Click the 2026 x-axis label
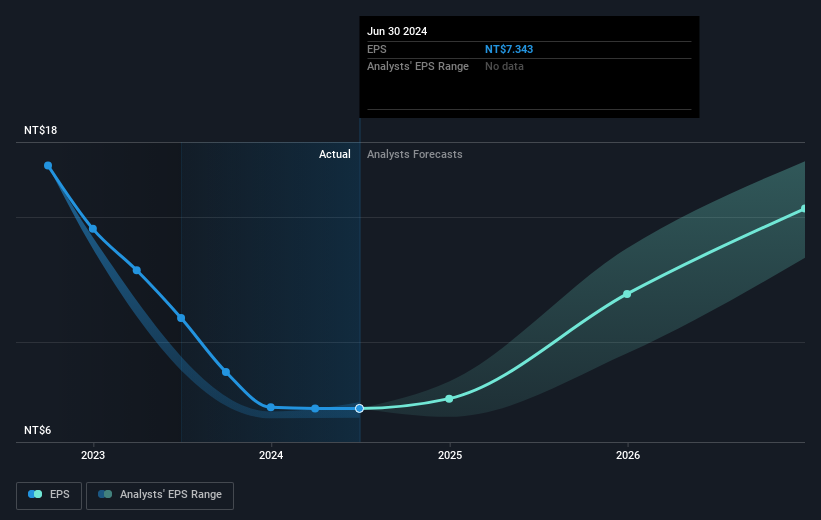Viewport: 821px width, 520px height. tap(628, 456)
